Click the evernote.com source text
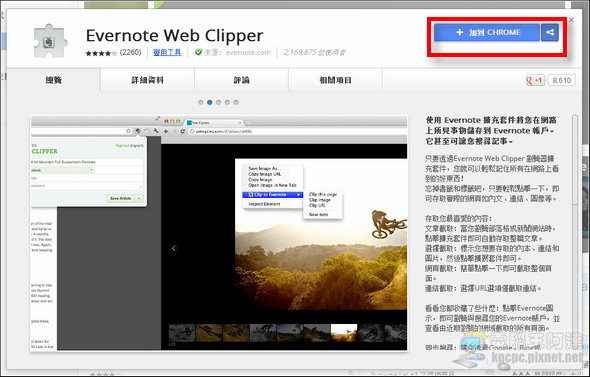The image size is (590, 377). click(x=248, y=52)
